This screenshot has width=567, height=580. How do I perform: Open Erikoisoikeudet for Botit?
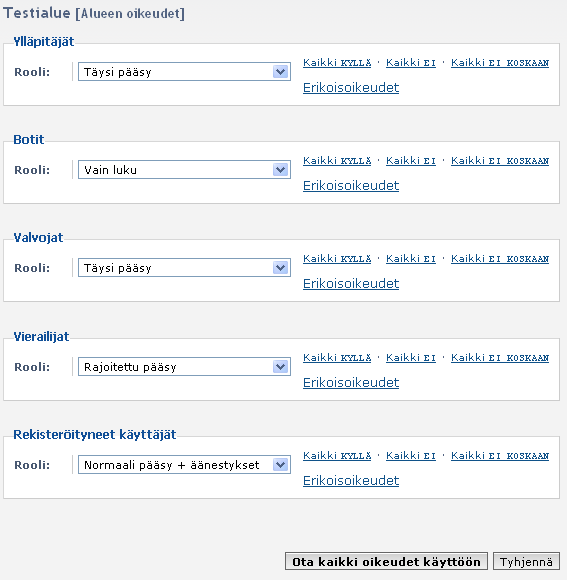351,186
